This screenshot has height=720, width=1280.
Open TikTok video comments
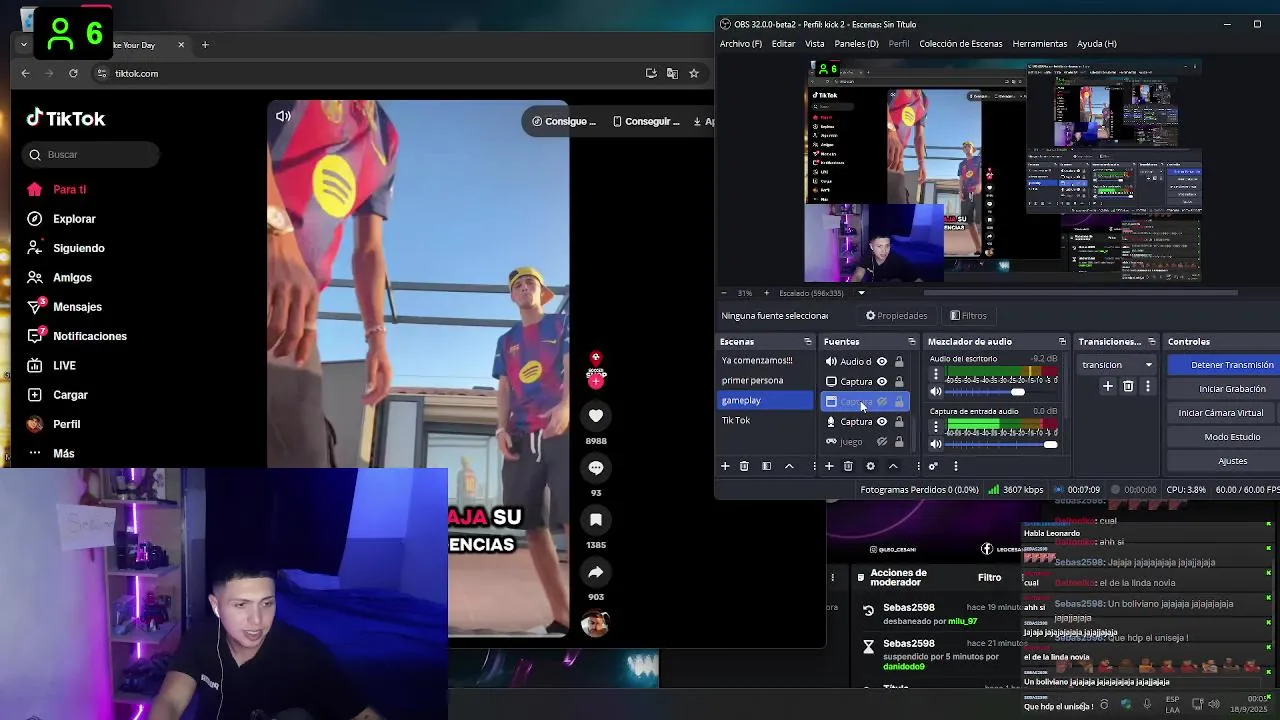tap(596, 467)
